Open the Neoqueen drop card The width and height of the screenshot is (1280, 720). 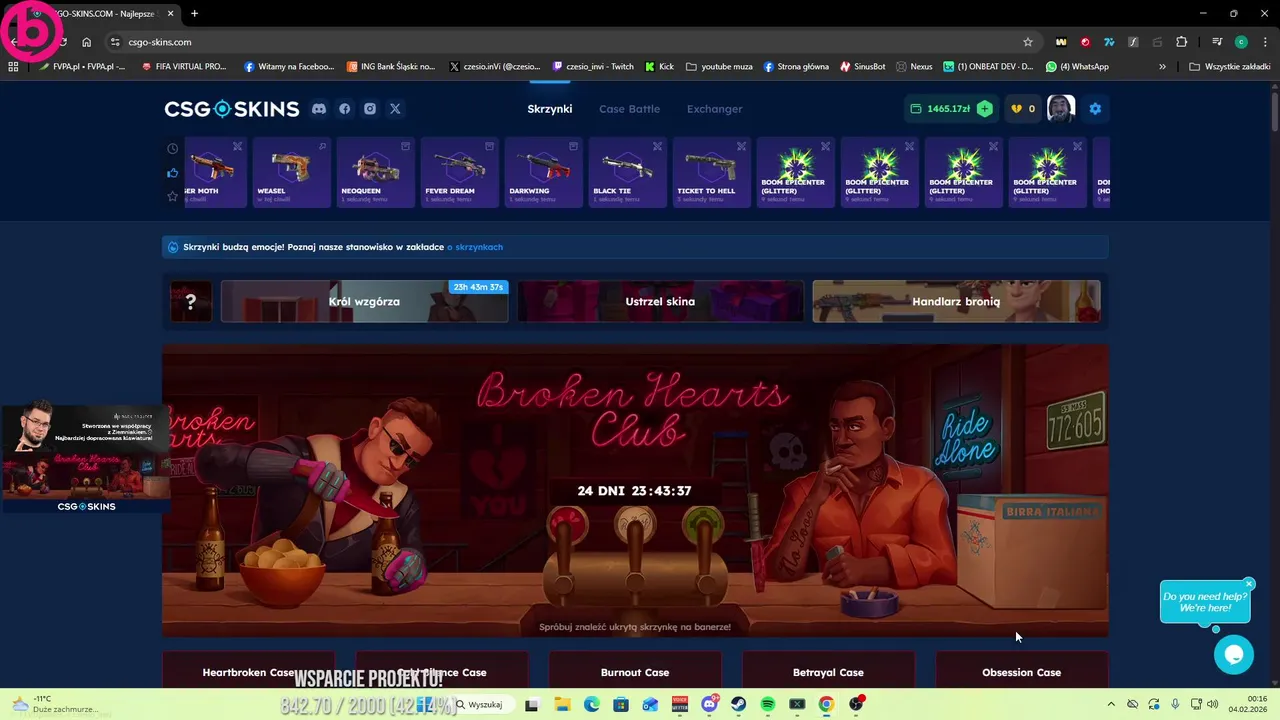click(375, 173)
